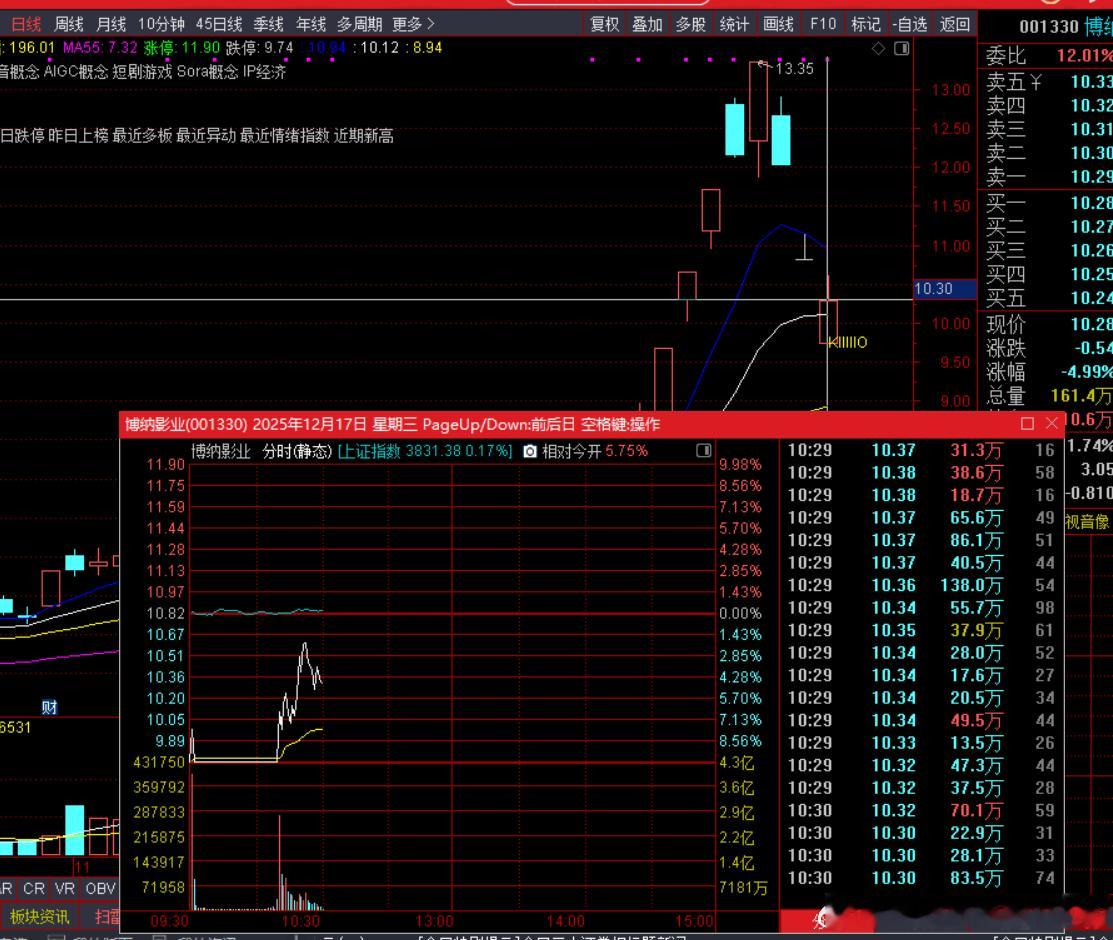Viewport: 1113px width, 940px height.
Task: Click the 总量 total volume row
Action: pos(1049,395)
